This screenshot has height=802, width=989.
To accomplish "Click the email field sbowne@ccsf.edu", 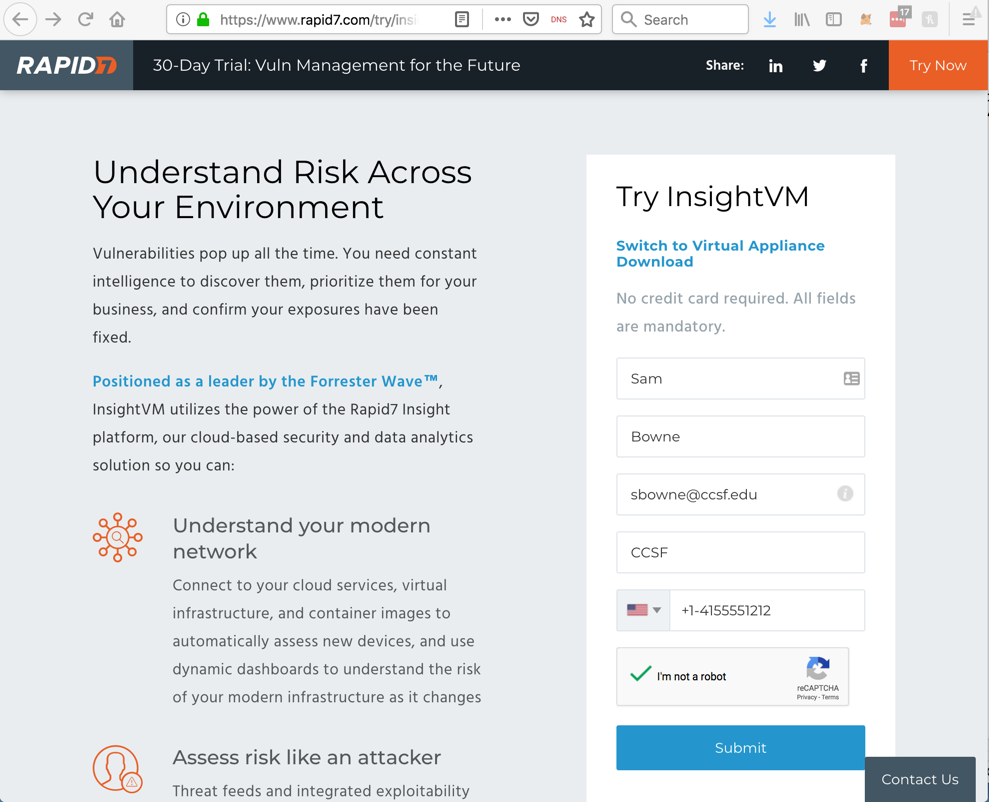I will click(740, 494).
